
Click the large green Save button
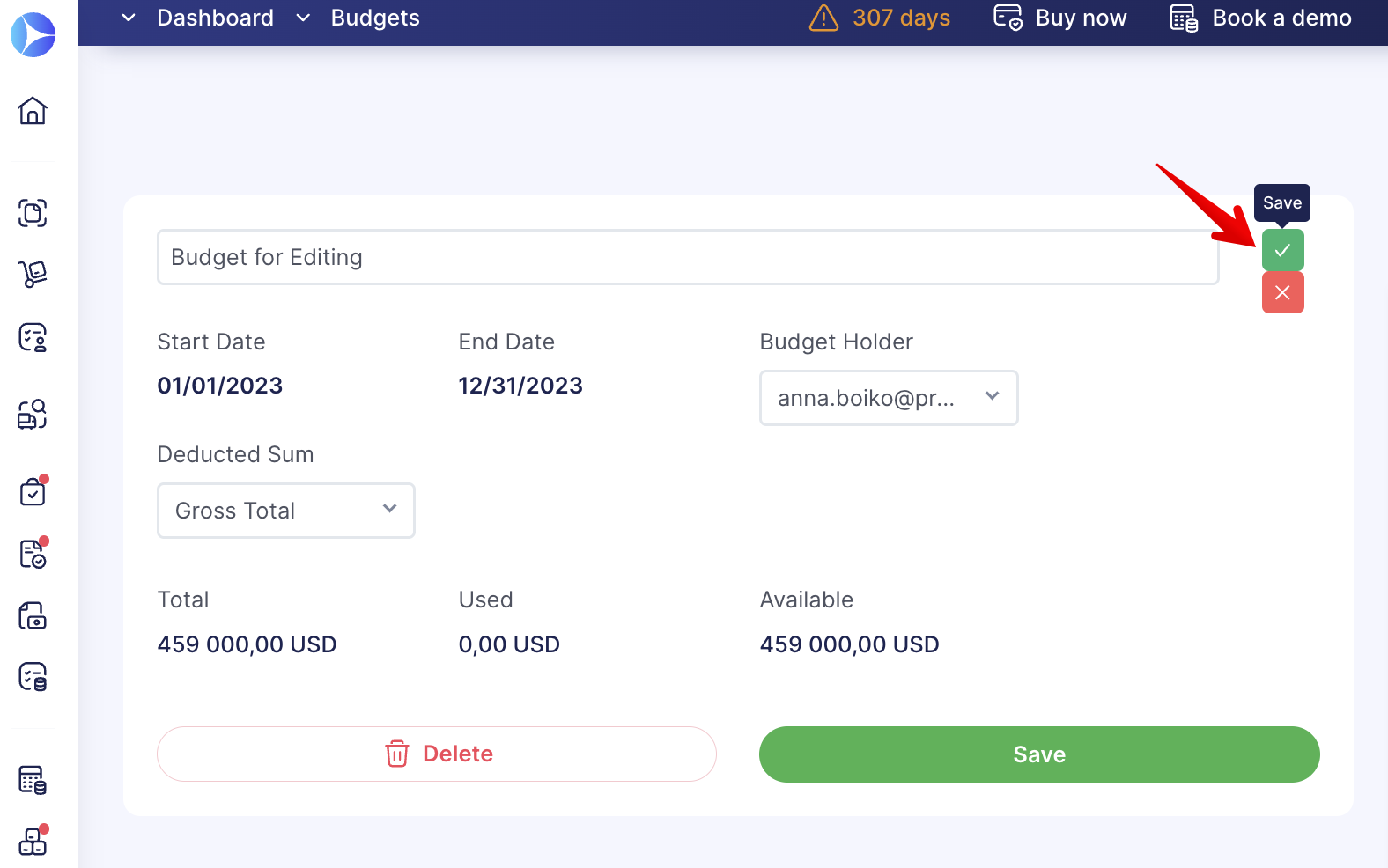(x=1039, y=754)
